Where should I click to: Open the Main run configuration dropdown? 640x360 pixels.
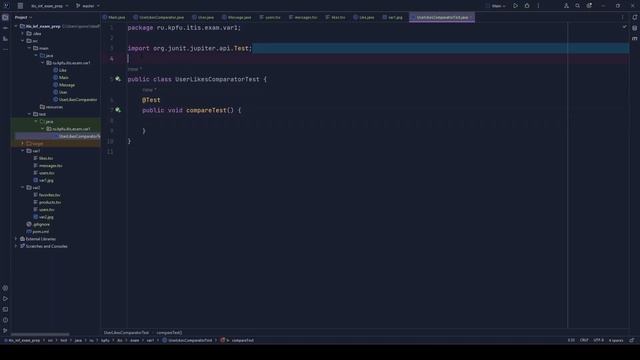click(x=496, y=6)
